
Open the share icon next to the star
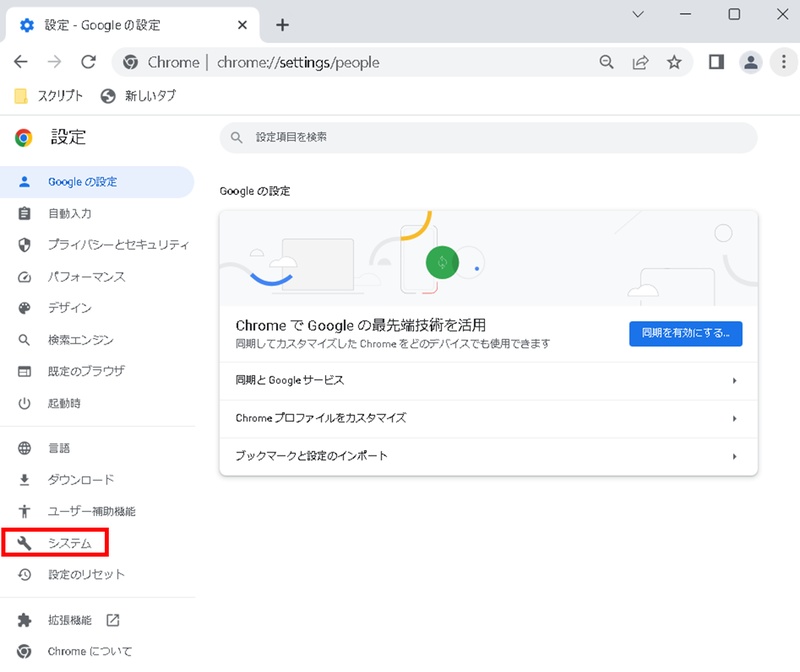[640, 61]
